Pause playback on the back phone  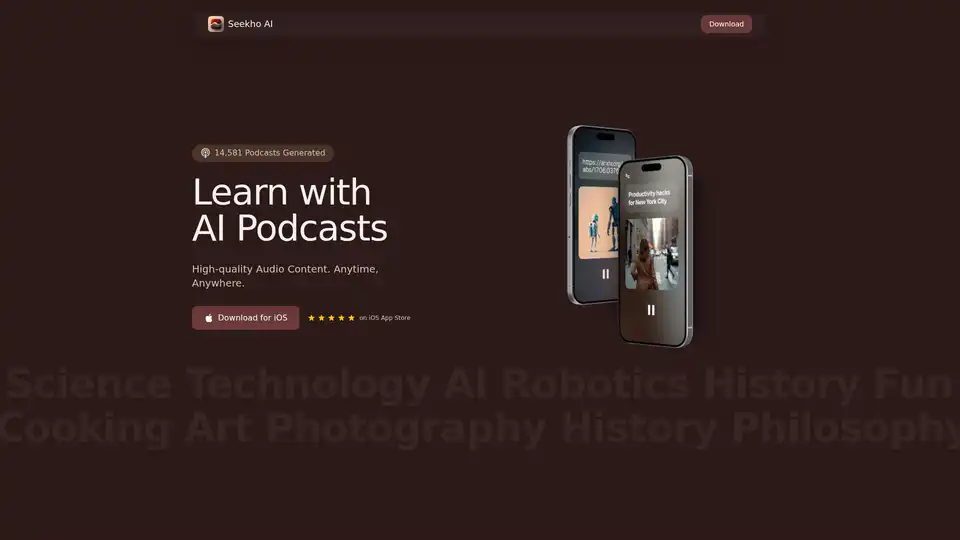605,273
